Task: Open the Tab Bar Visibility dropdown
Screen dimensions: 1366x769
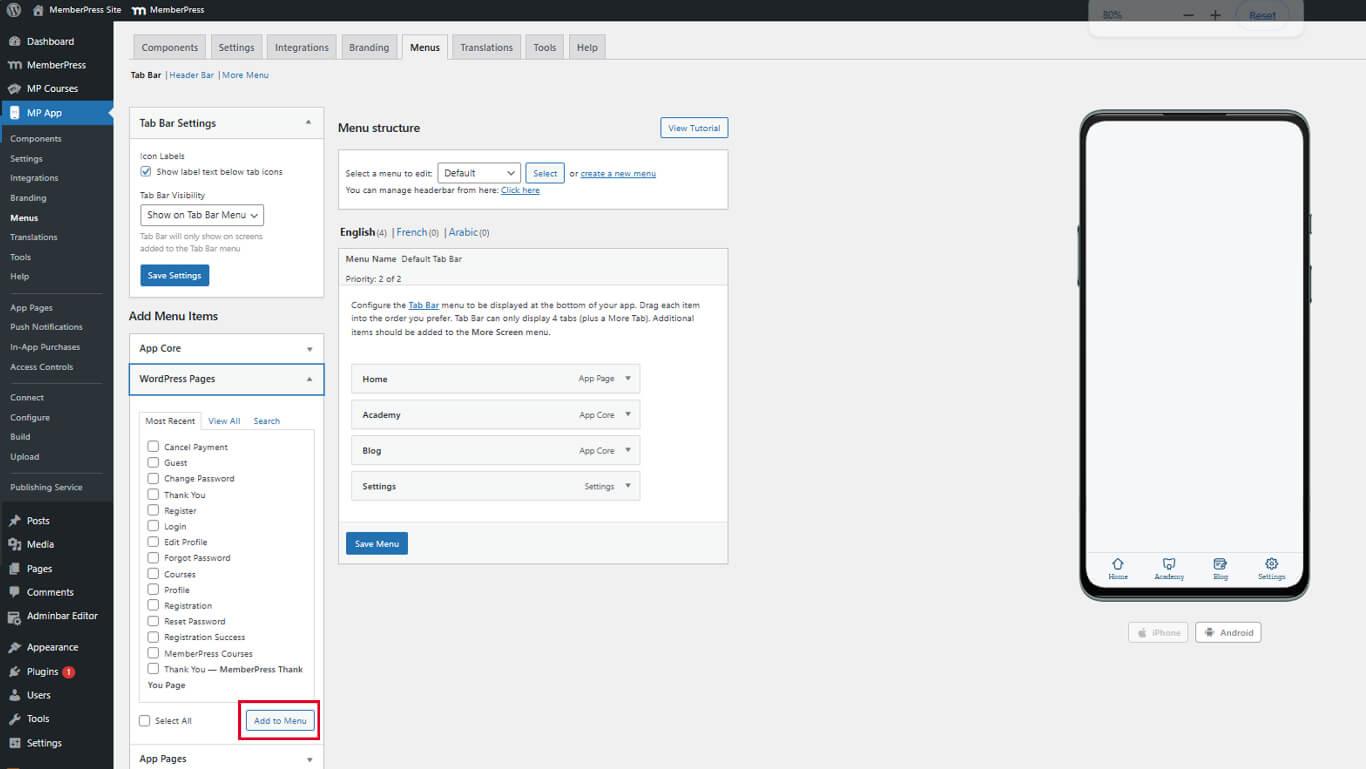Action: coord(201,214)
